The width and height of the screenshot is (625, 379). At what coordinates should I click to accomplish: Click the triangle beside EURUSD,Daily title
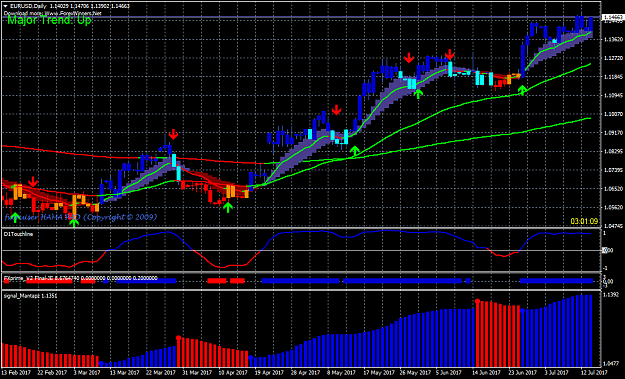coord(6,6)
